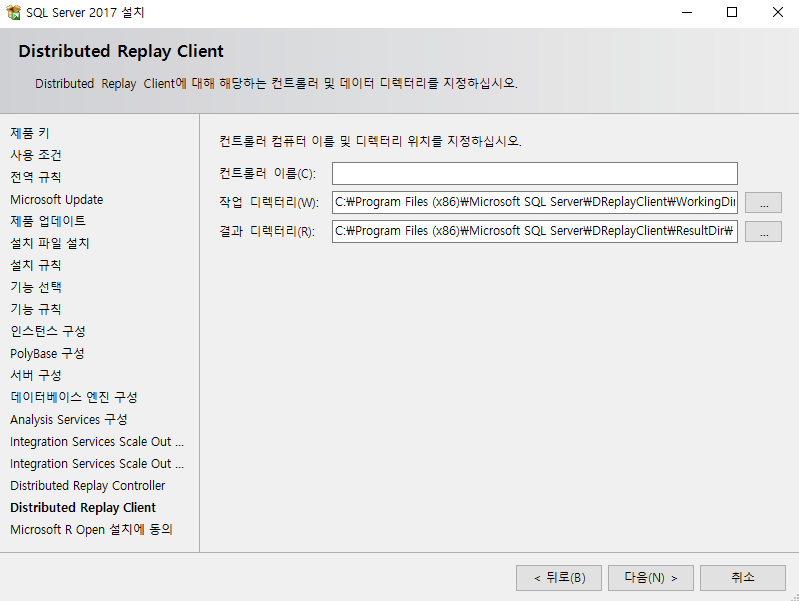Select the 기능 규칙 step
The image size is (799, 601).
click(x=36, y=309)
